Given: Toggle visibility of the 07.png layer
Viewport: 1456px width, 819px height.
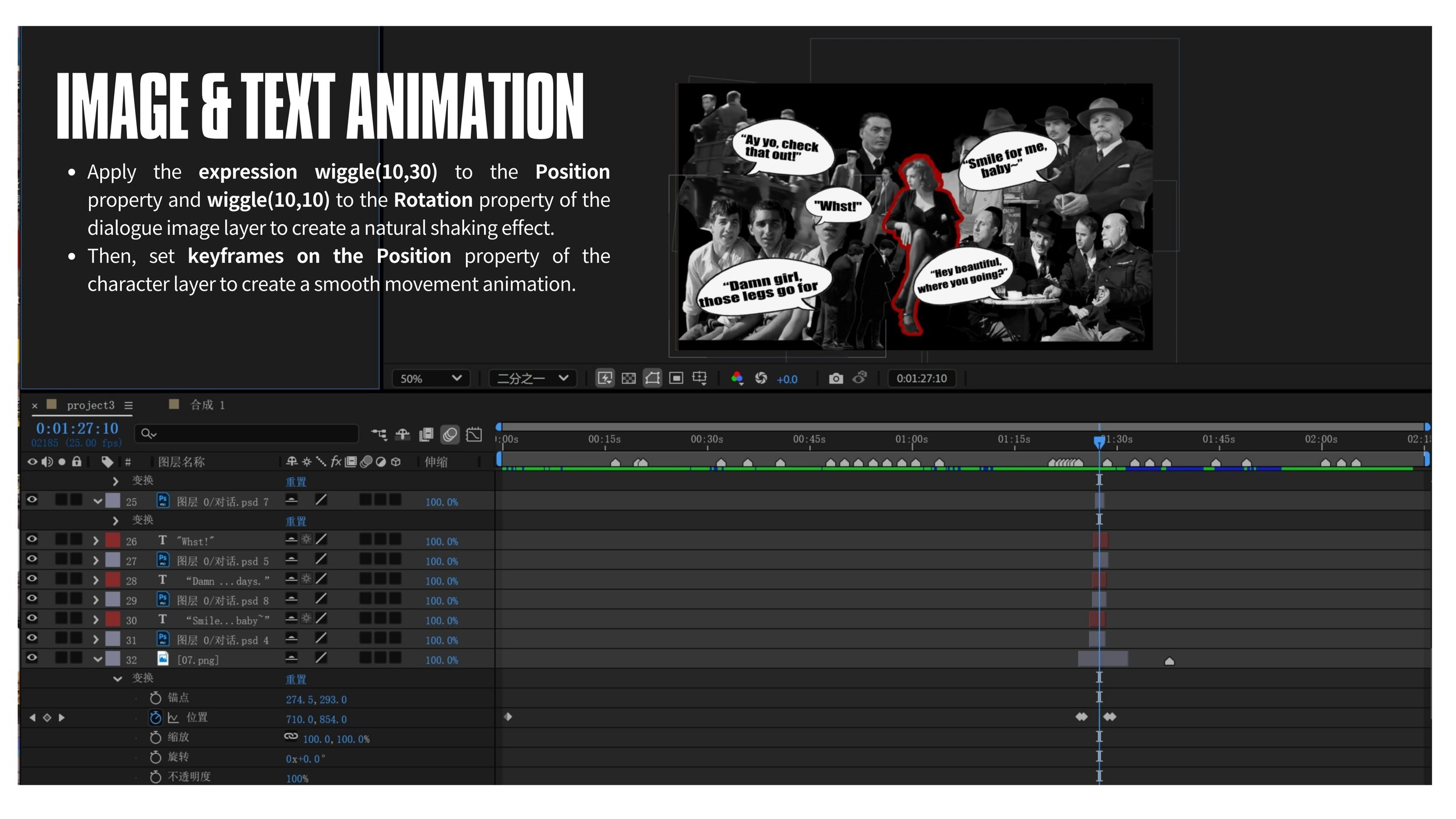Looking at the screenshot, I should (32, 658).
